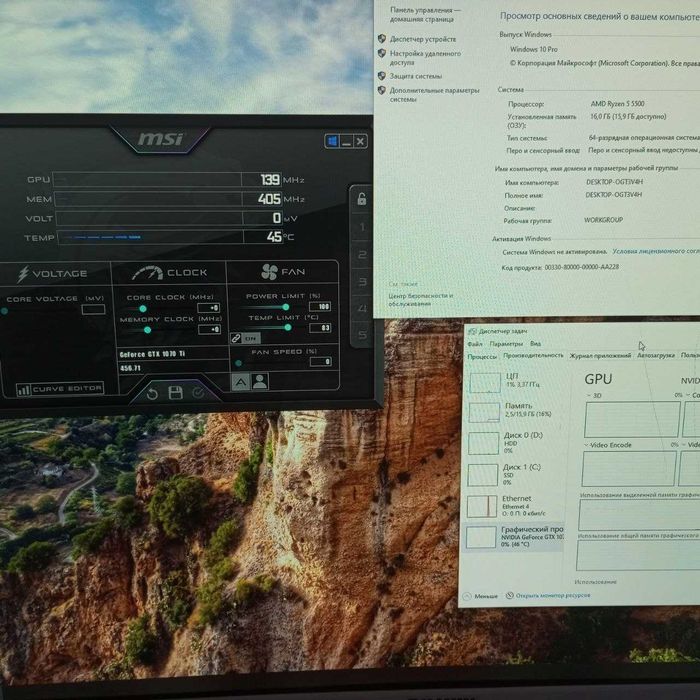
Task: Select Afterburner profile slot 3
Action: click(x=362, y=282)
